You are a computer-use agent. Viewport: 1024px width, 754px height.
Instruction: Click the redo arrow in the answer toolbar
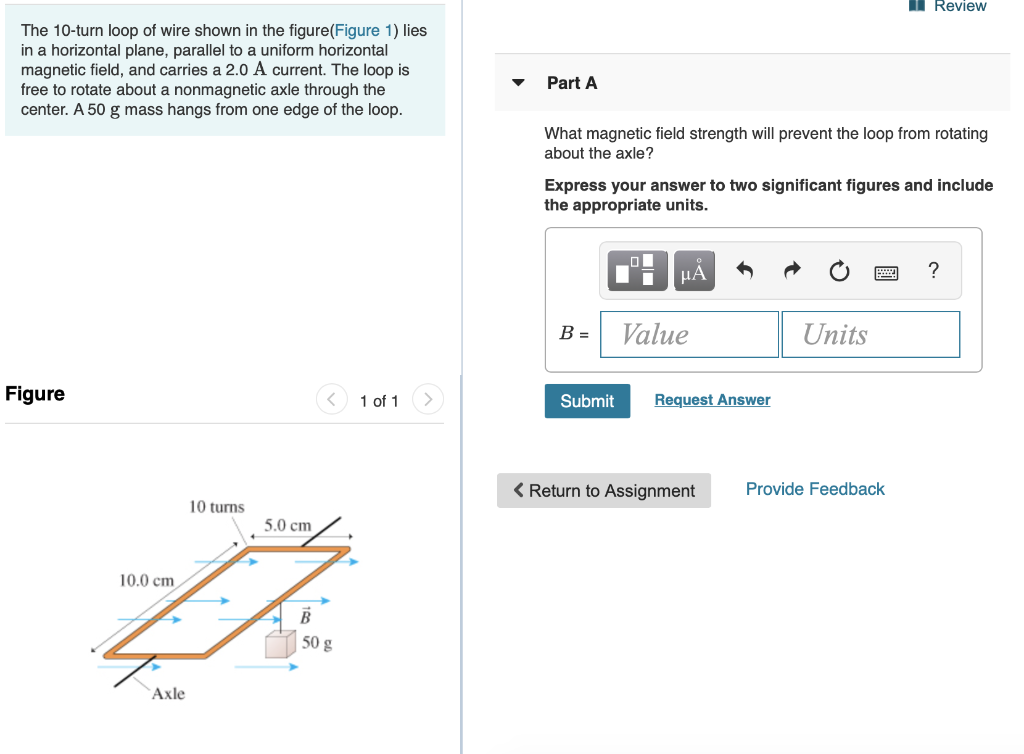(x=791, y=270)
